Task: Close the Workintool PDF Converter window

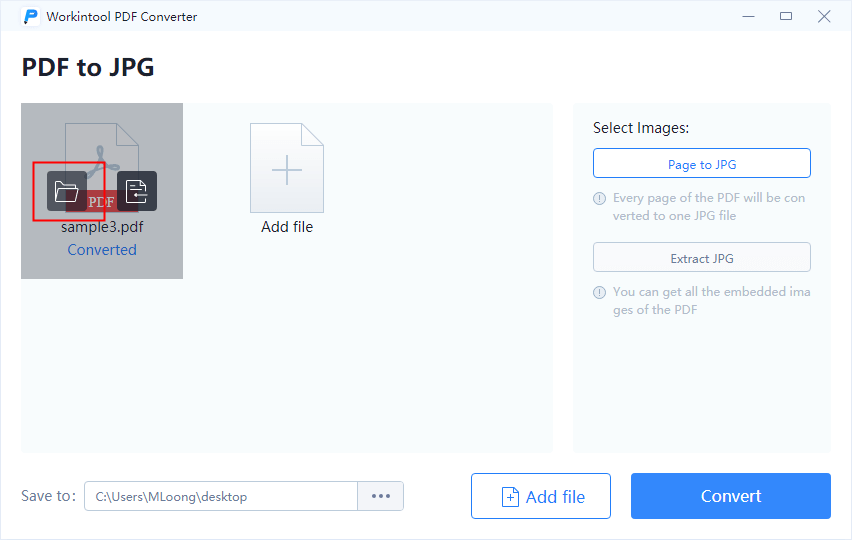Action: click(824, 16)
